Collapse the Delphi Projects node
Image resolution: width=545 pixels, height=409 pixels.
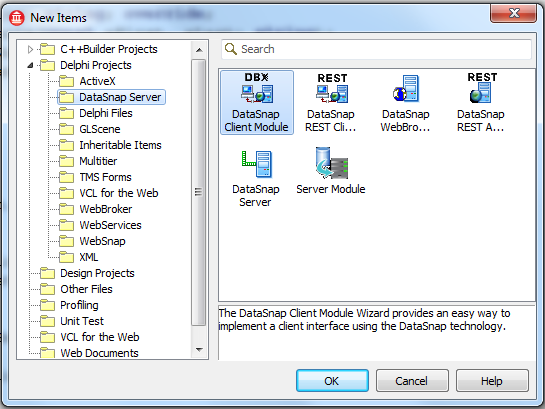(x=30, y=65)
